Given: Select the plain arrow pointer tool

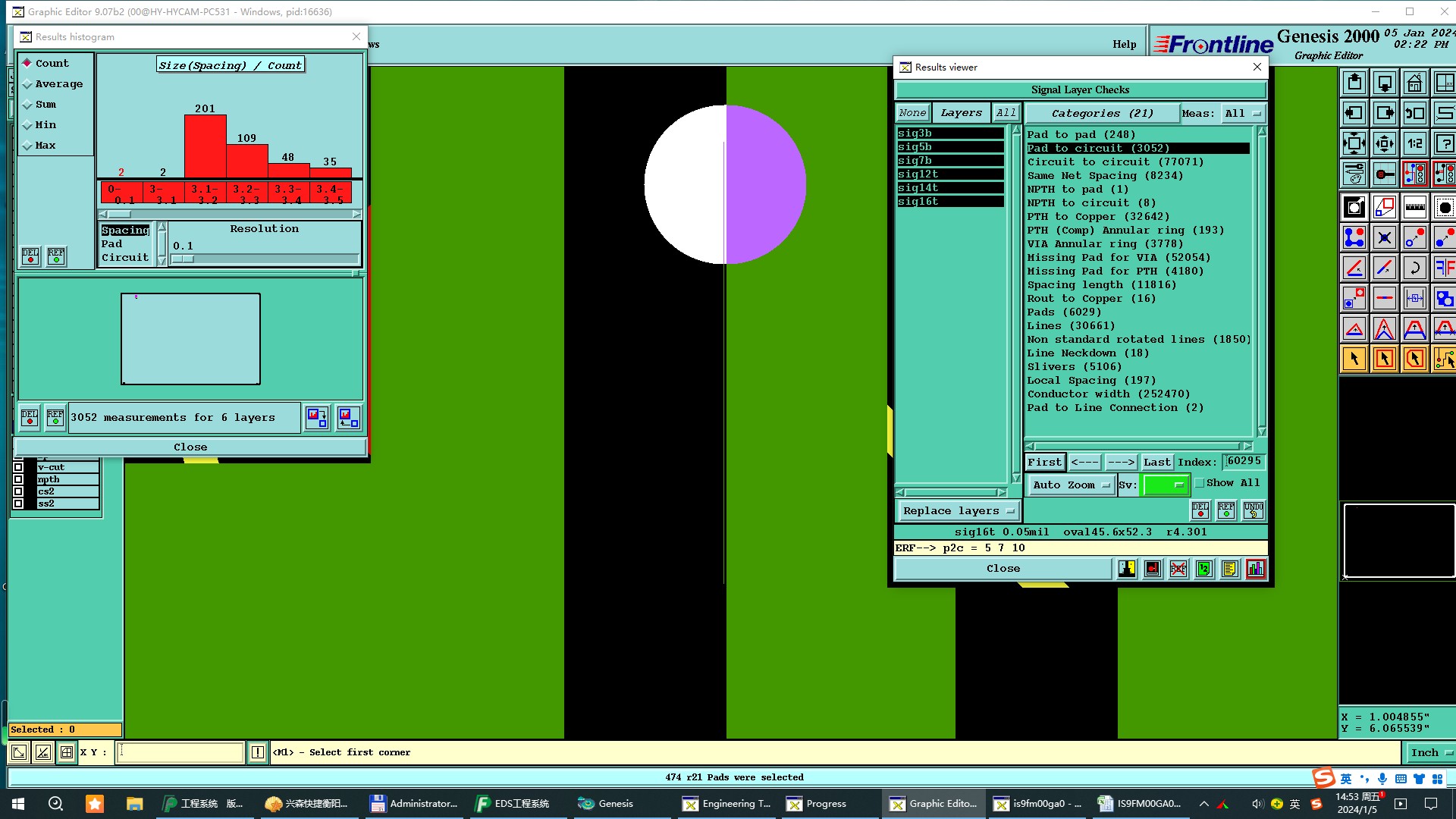Looking at the screenshot, I should (x=1354, y=359).
